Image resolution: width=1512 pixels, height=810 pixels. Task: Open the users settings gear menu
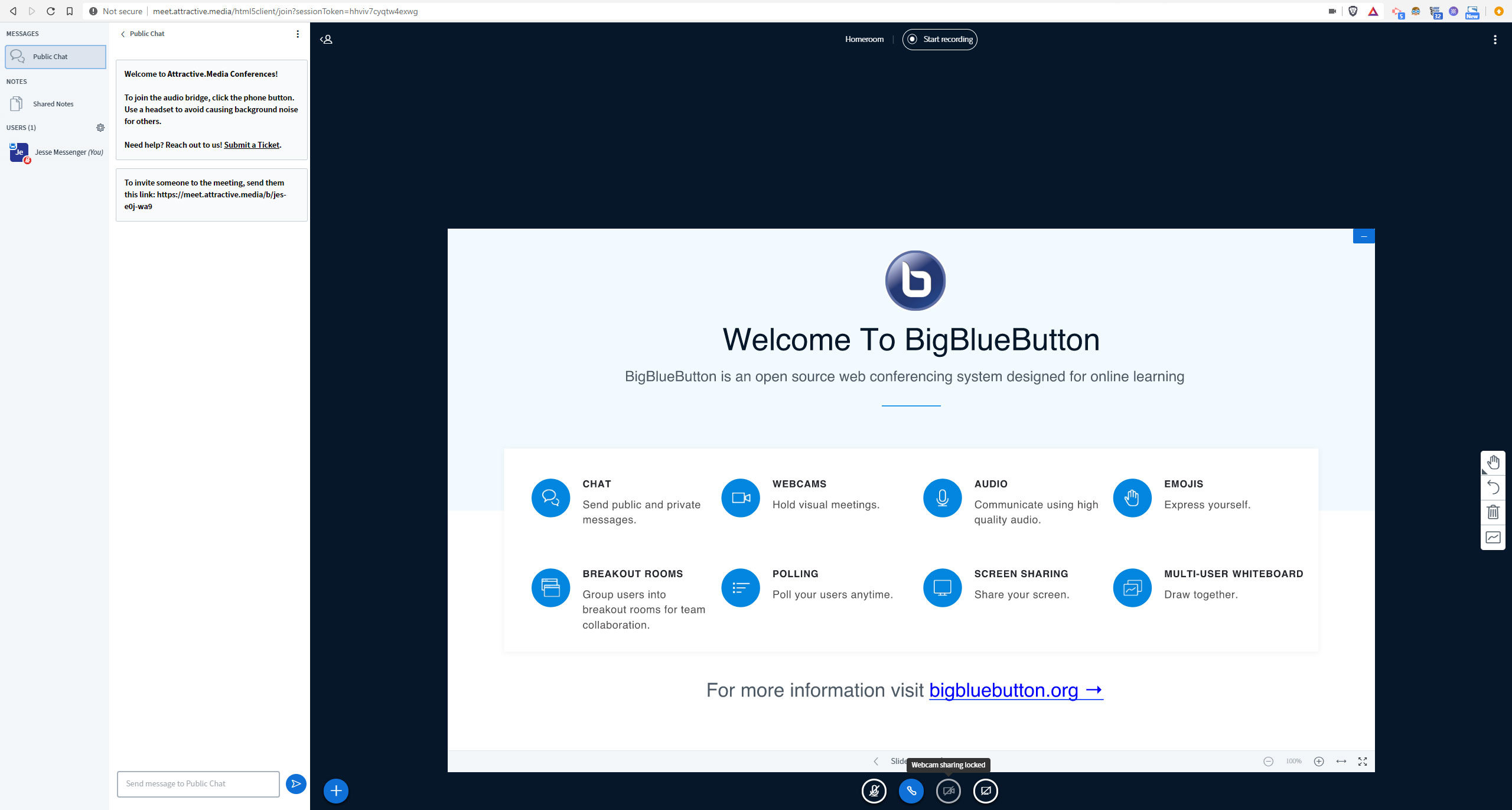pyautogui.click(x=100, y=128)
